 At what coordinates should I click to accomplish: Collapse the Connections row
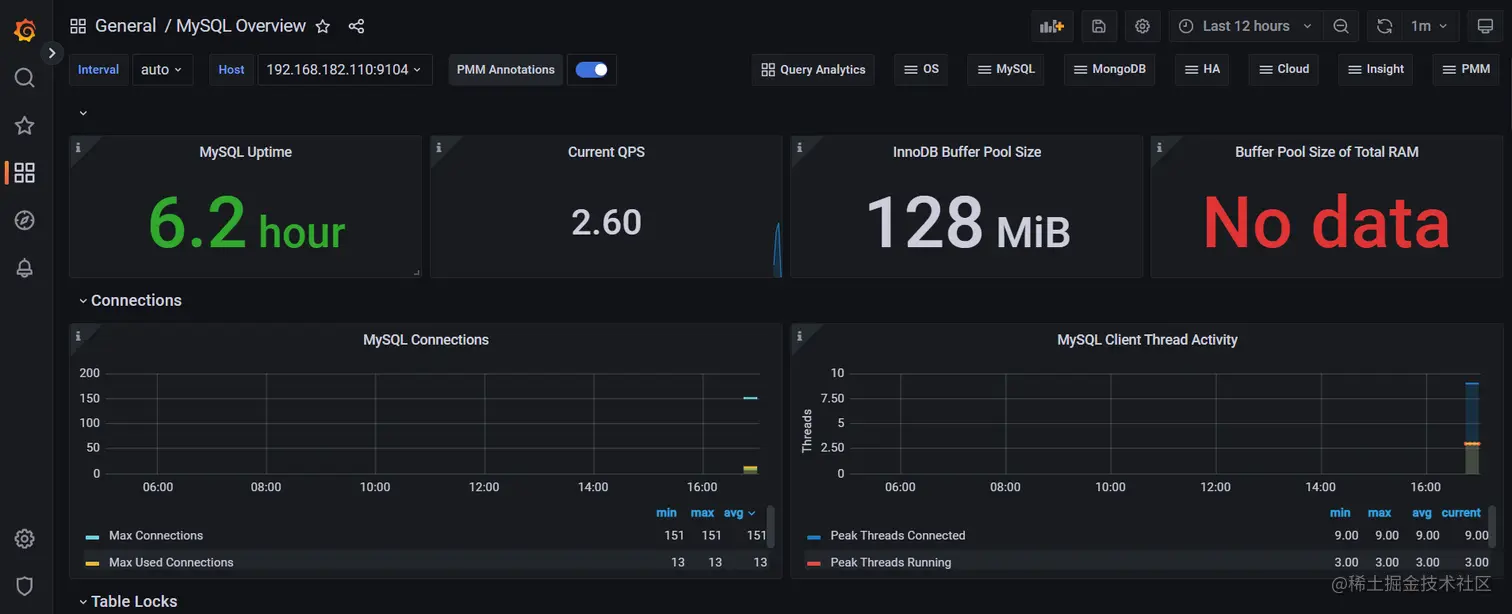130,300
